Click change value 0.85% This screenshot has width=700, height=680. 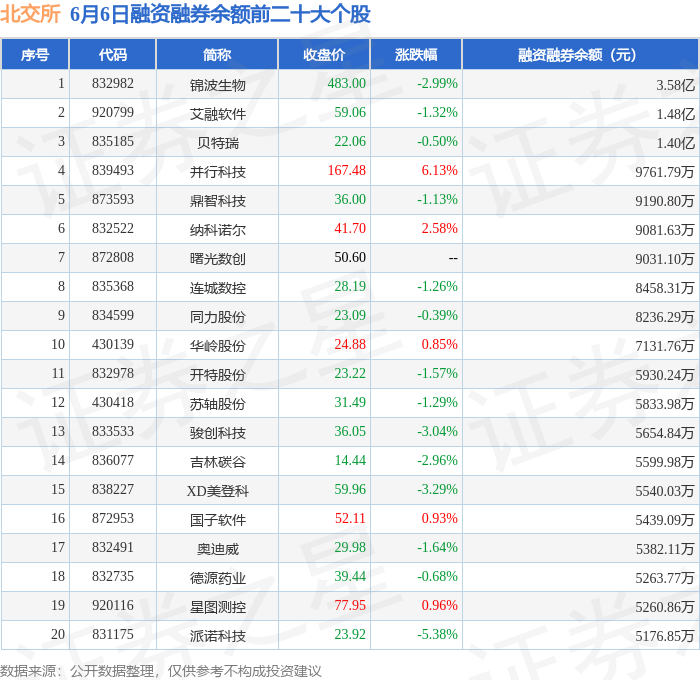439,345
